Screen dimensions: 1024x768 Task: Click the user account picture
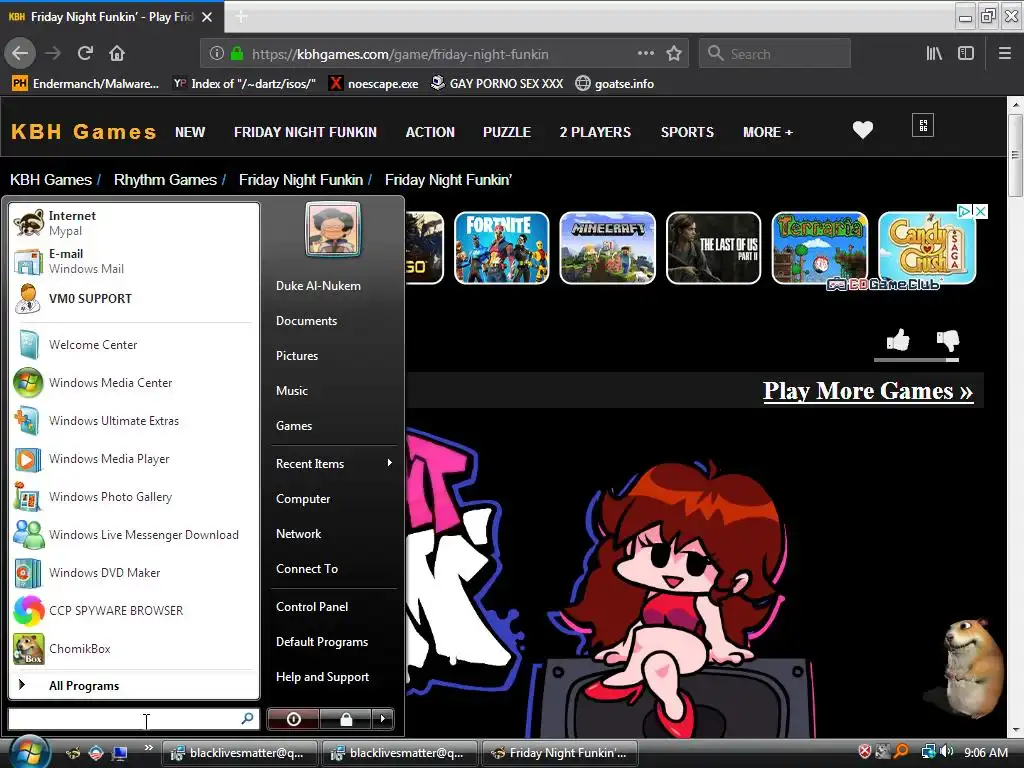[x=333, y=229]
